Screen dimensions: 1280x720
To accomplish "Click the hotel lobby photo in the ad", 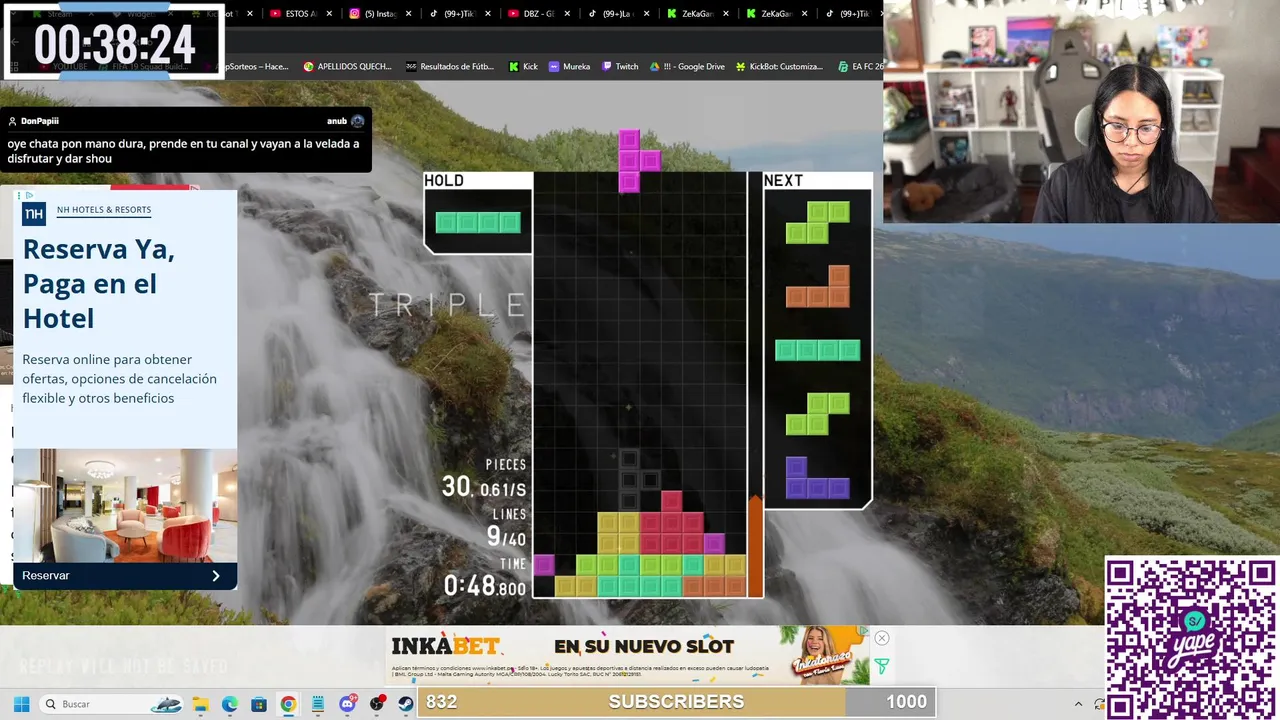I will pos(125,505).
